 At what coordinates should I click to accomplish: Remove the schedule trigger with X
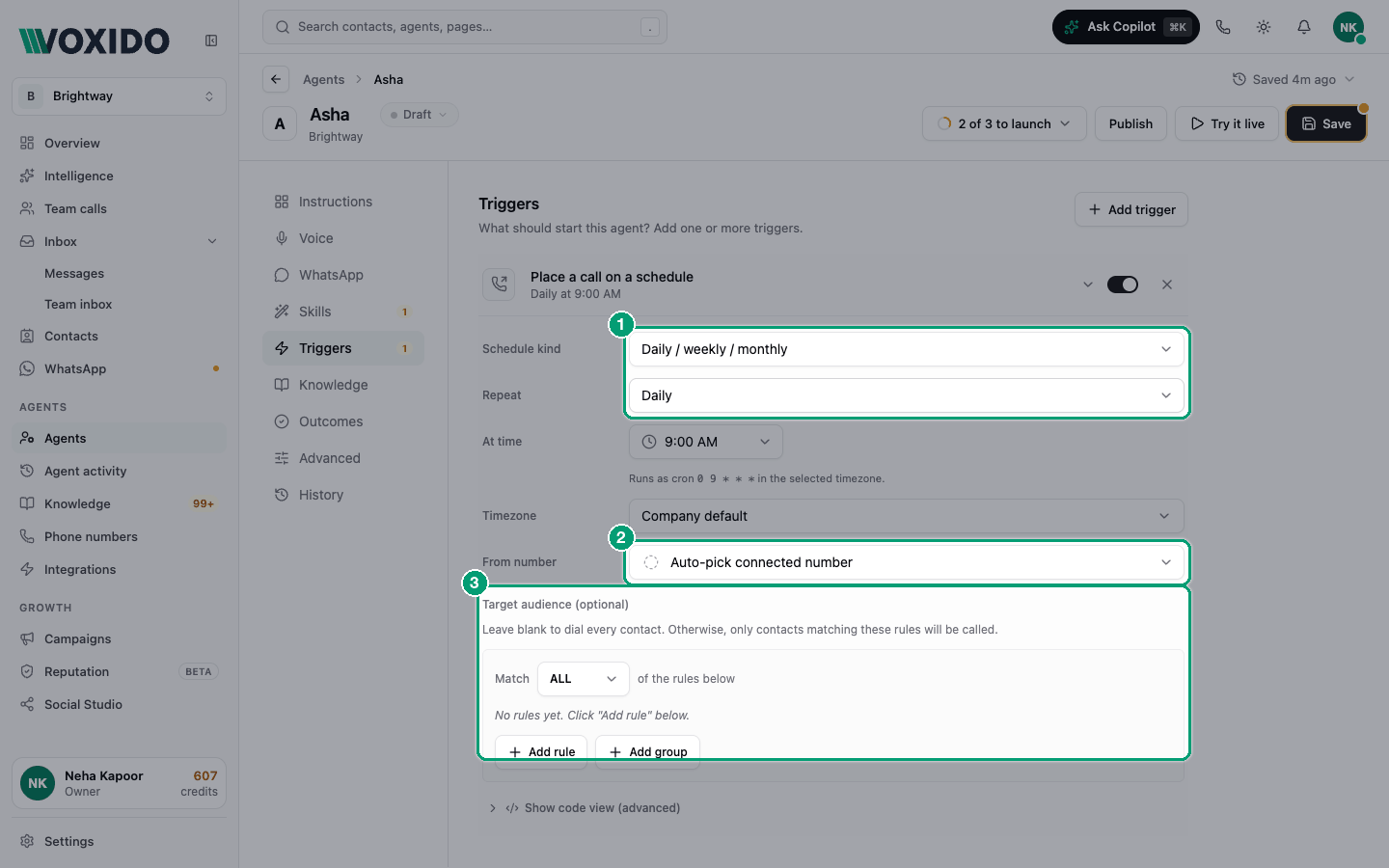(1167, 285)
